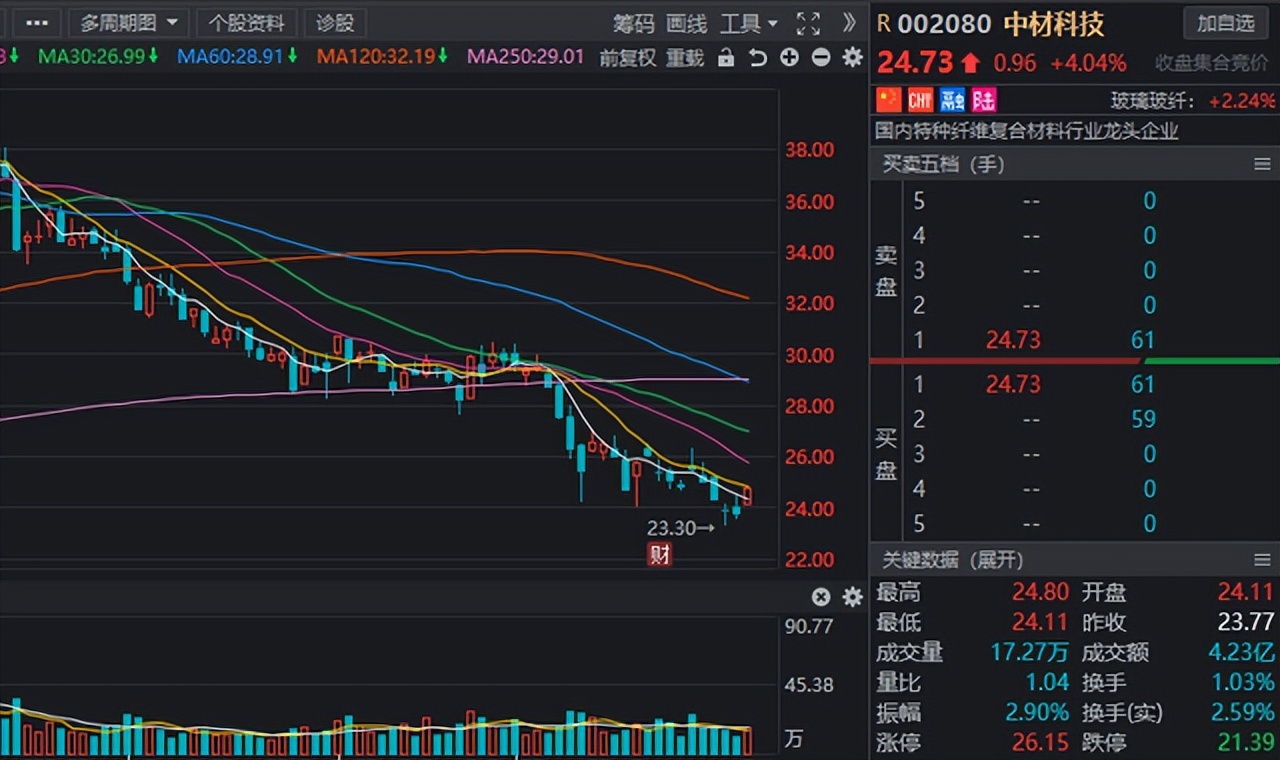Viewport: 1280px width, 760px height.
Task: Click the blue 融 margin badge
Action: (x=952, y=99)
